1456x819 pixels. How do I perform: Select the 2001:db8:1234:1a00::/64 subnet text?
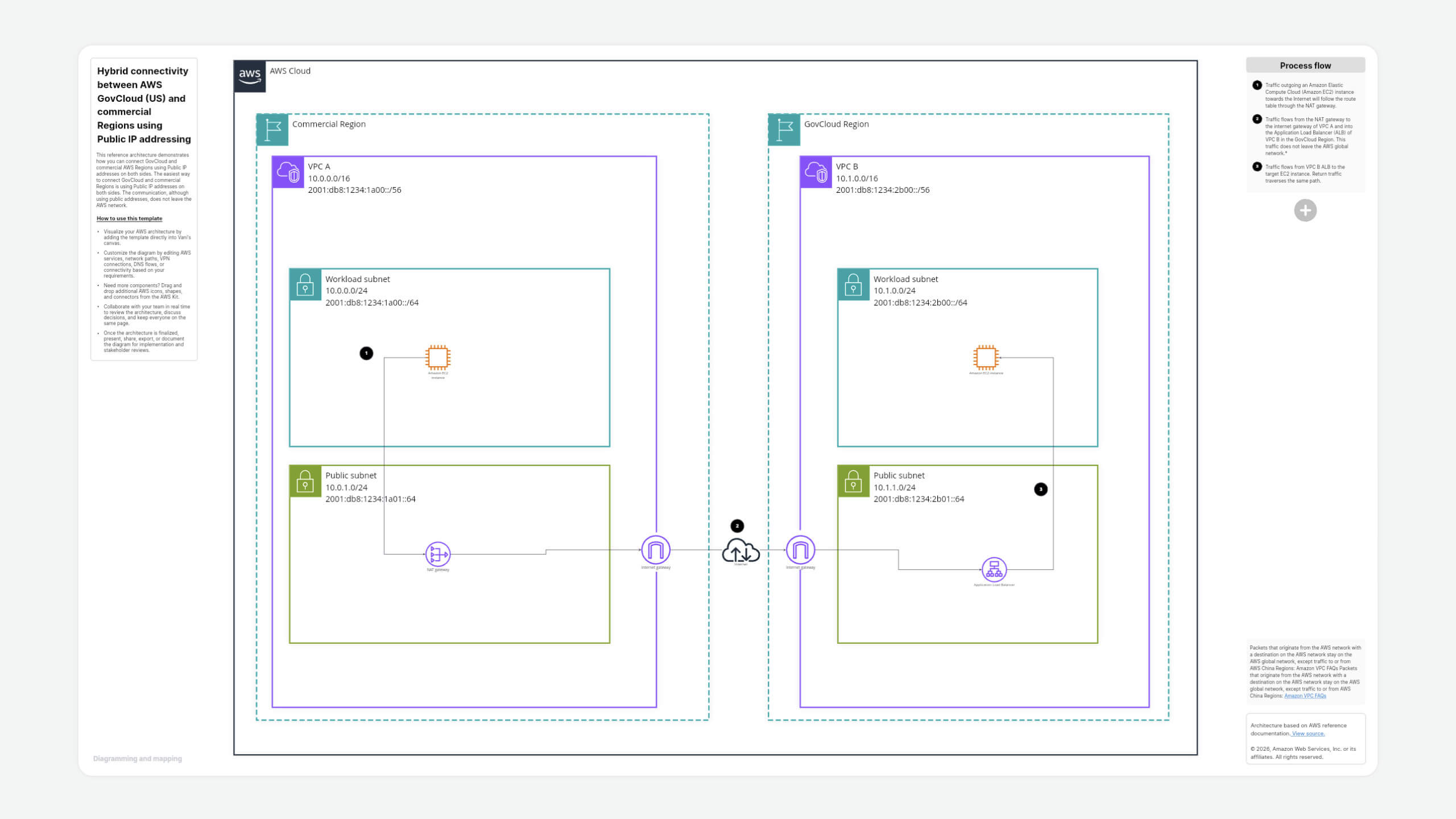click(372, 303)
